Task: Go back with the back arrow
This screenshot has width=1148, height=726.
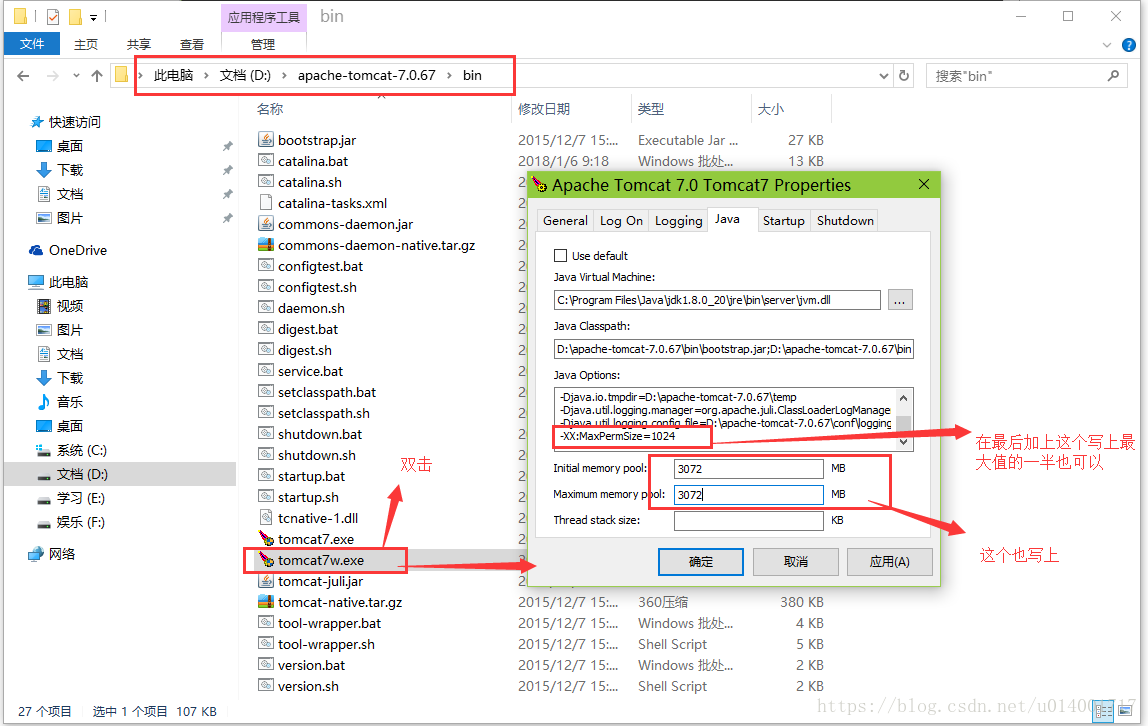Action: tap(23, 75)
